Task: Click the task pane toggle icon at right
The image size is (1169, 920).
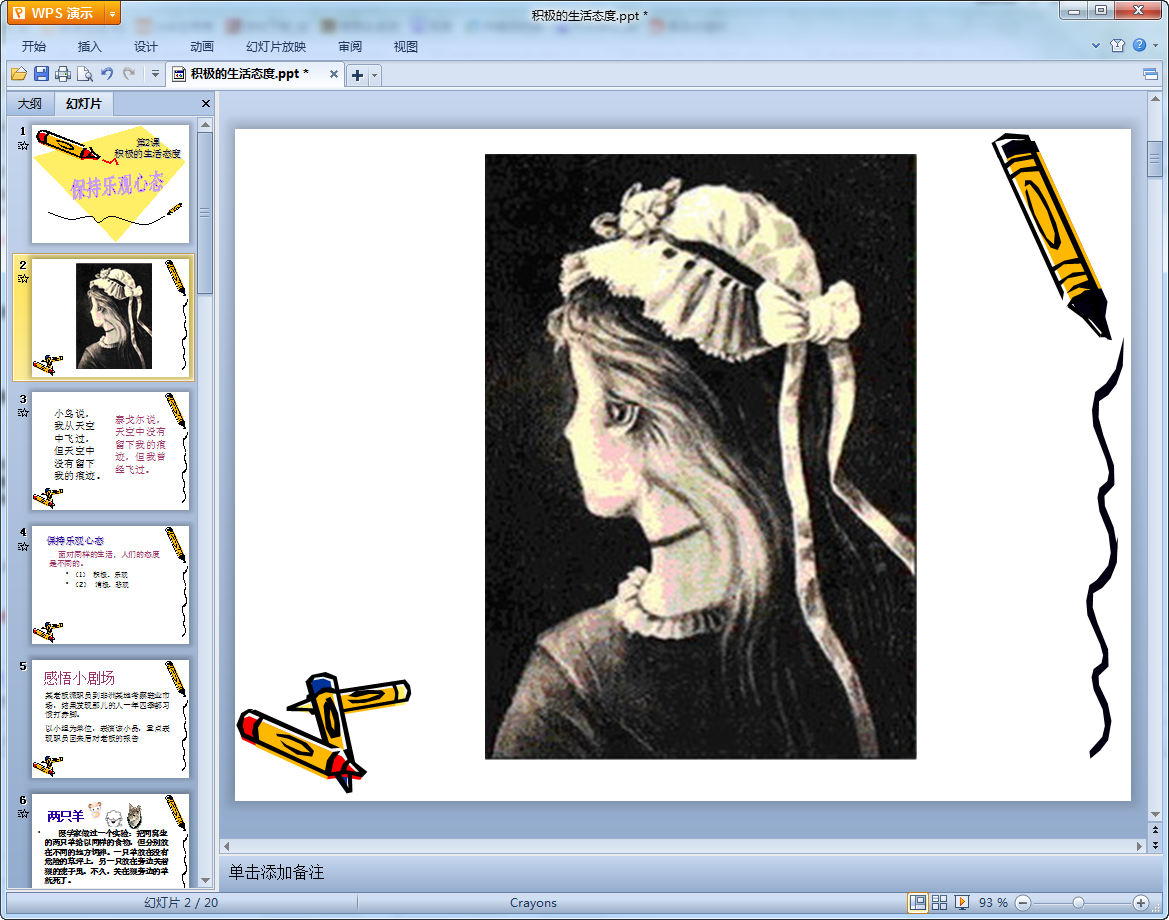Action: click(1150, 74)
